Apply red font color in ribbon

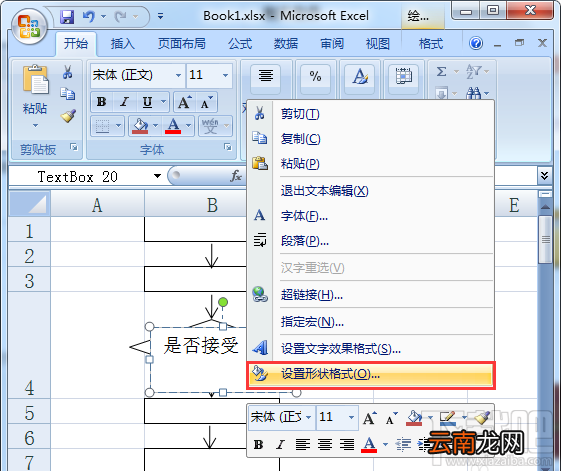coord(173,126)
